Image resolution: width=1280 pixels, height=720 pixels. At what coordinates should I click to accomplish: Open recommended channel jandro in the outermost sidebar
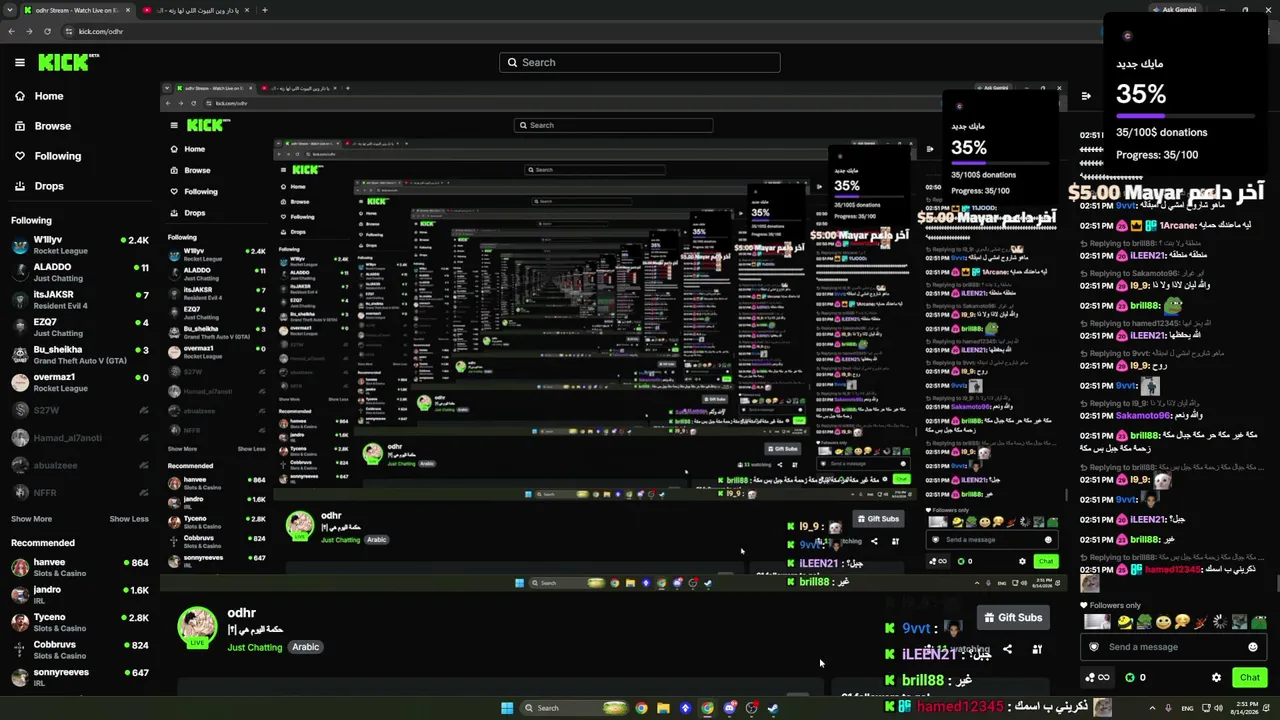tap(80, 595)
